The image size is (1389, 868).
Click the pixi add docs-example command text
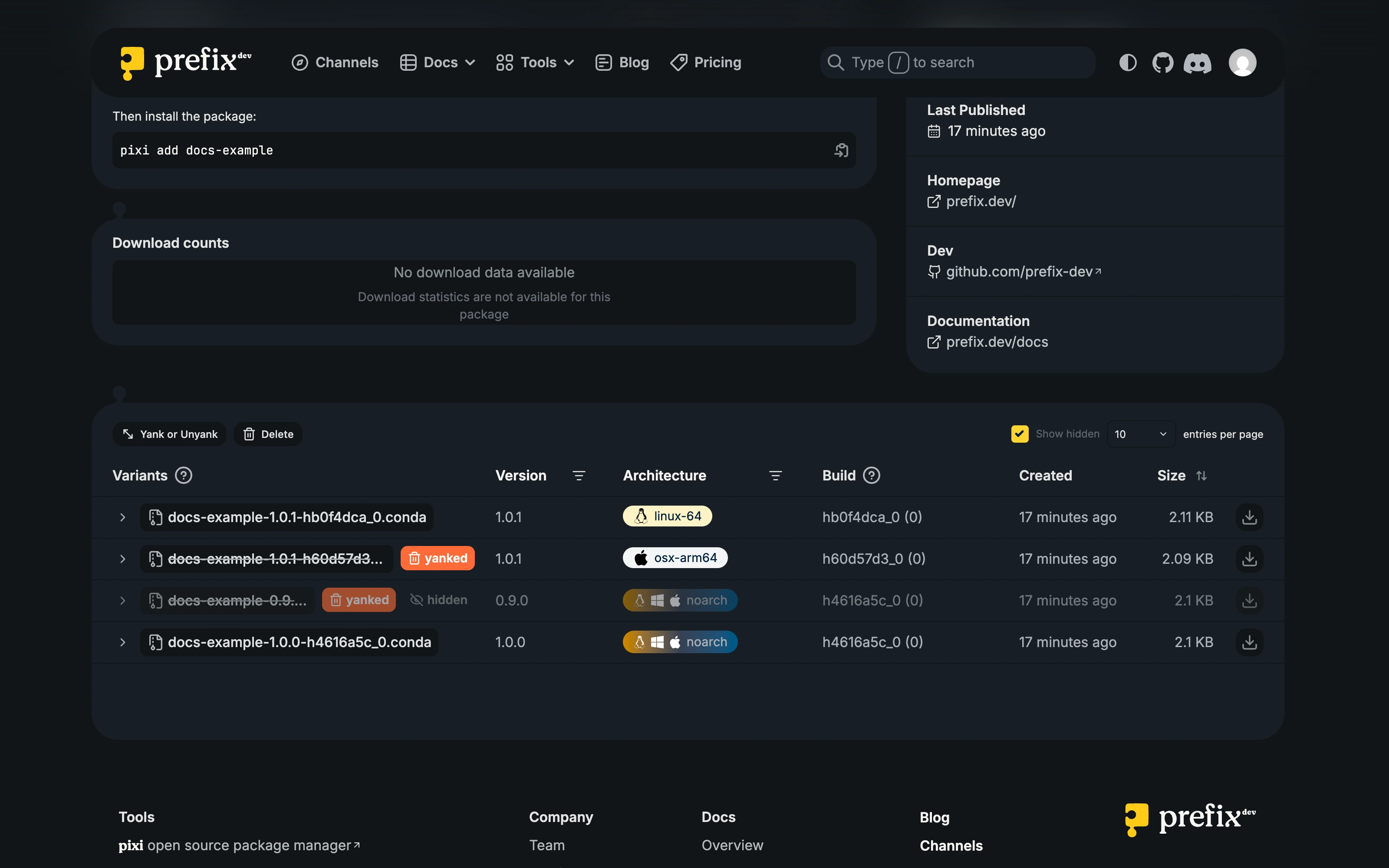[x=196, y=151]
